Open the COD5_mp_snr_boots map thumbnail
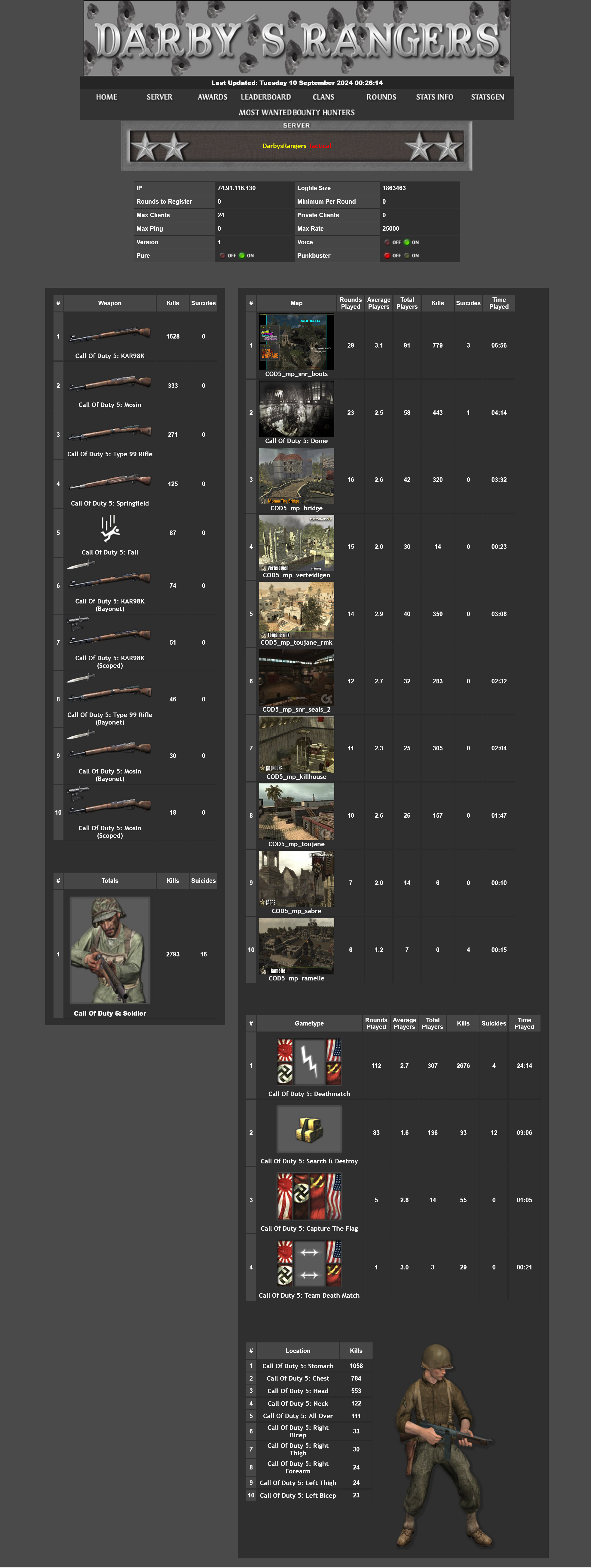 click(297, 342)
